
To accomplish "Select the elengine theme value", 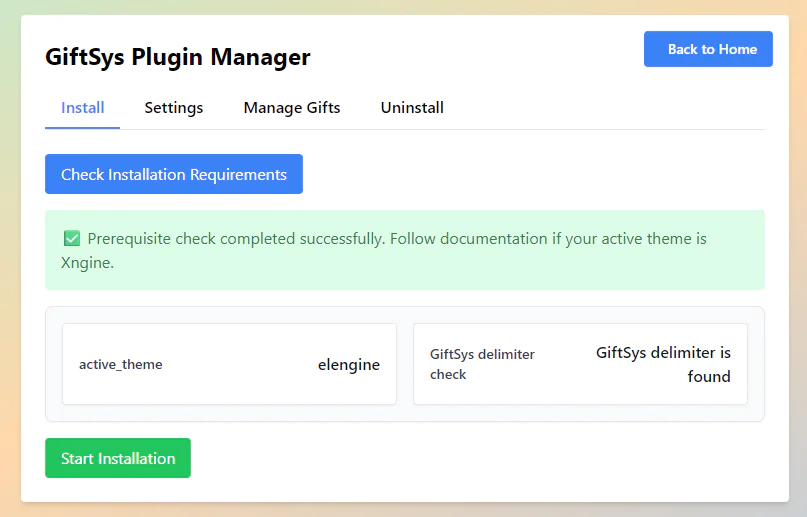I will click(349, 364).
